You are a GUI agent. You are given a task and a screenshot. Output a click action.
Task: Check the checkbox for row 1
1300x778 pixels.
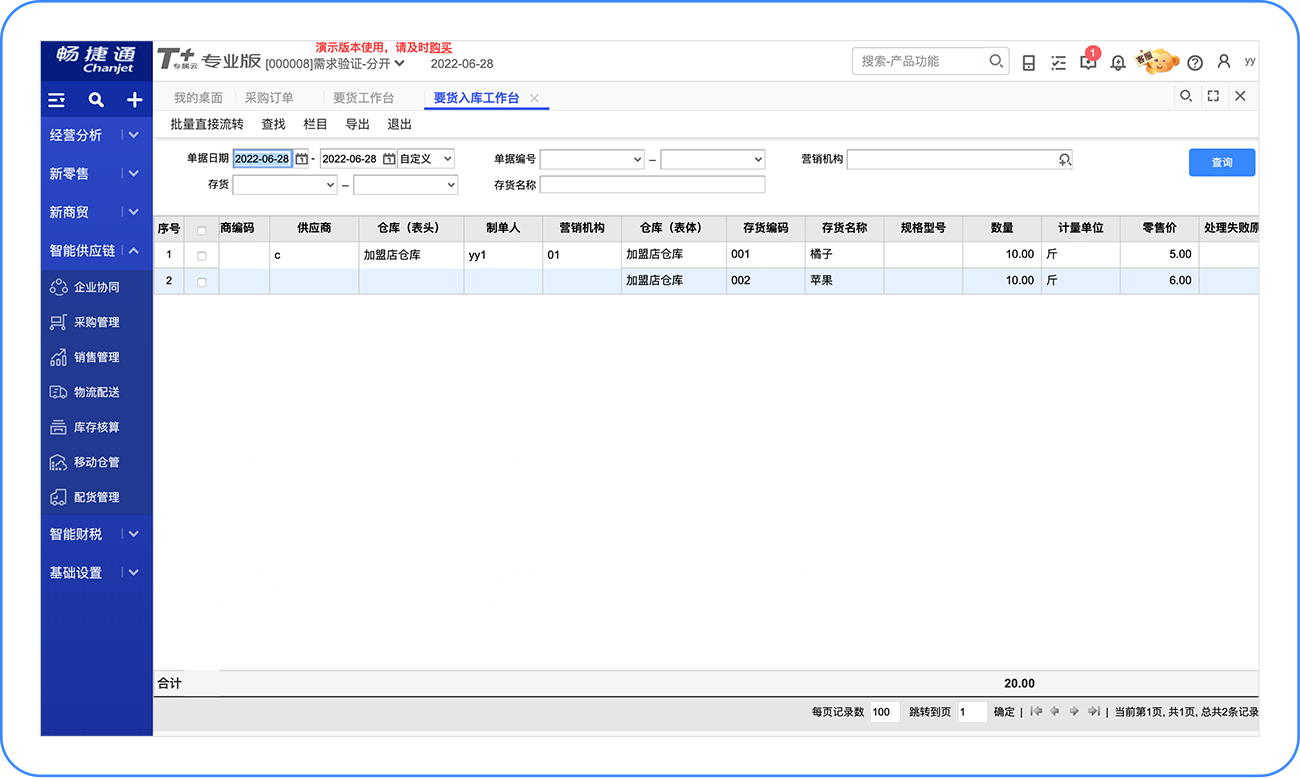202,256
